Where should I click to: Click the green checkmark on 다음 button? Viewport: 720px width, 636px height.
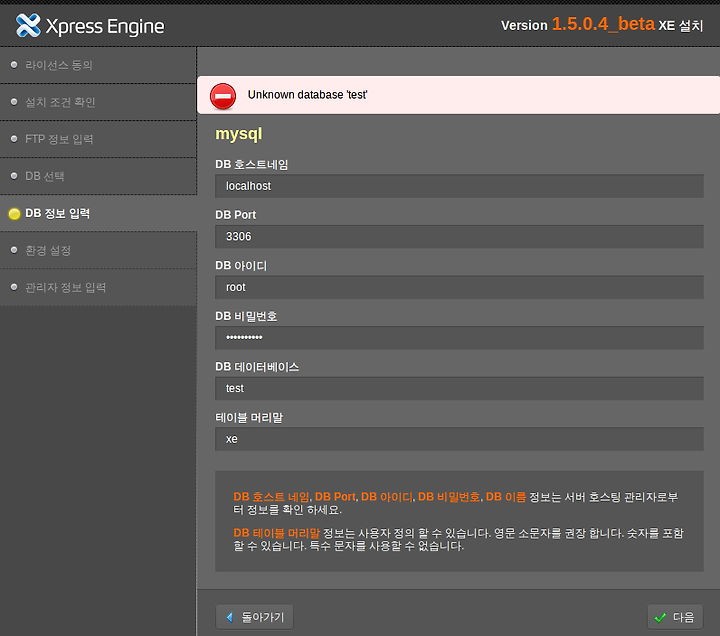click(660, 617)
